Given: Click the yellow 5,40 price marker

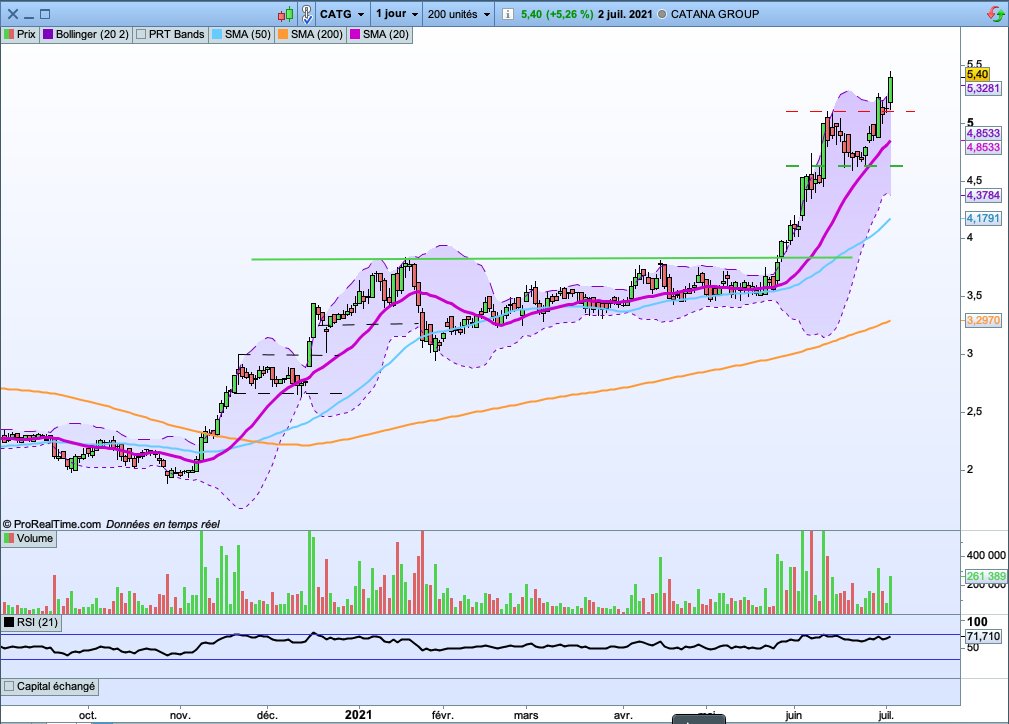Looking at the screenshot, I should (976, 72).
